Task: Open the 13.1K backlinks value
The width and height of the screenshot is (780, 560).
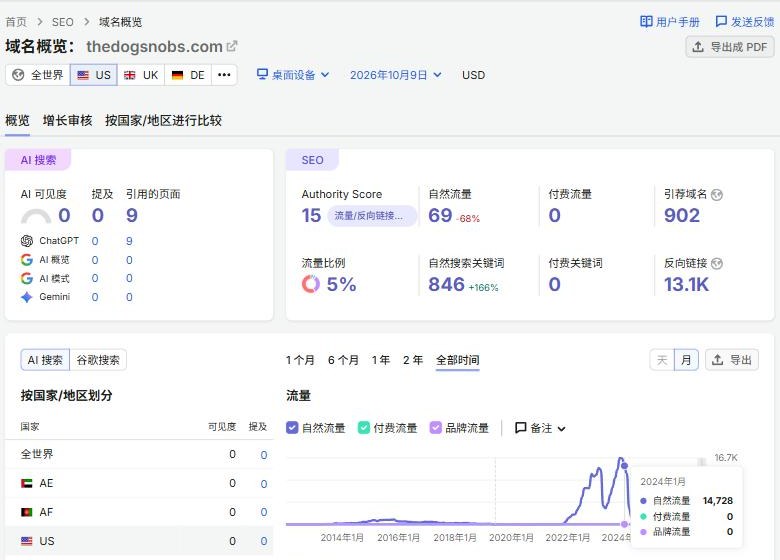Action: 686,284
